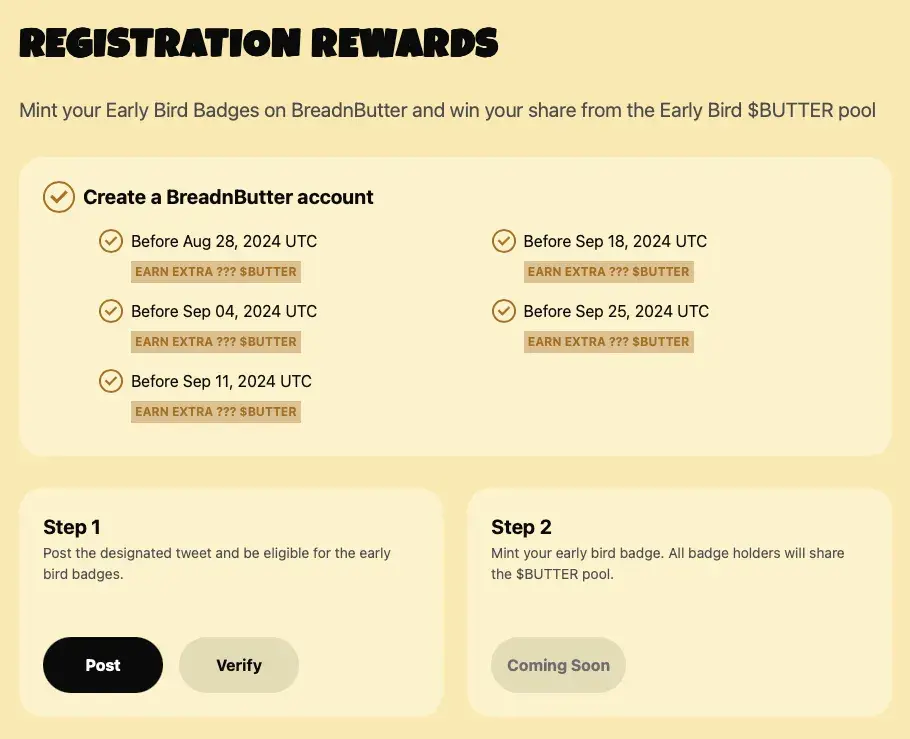Click the REGISTRATION REWARDS heading
The height and width of the screenshot is (739, 910).
pyautogui.click(x=259, y=43)
